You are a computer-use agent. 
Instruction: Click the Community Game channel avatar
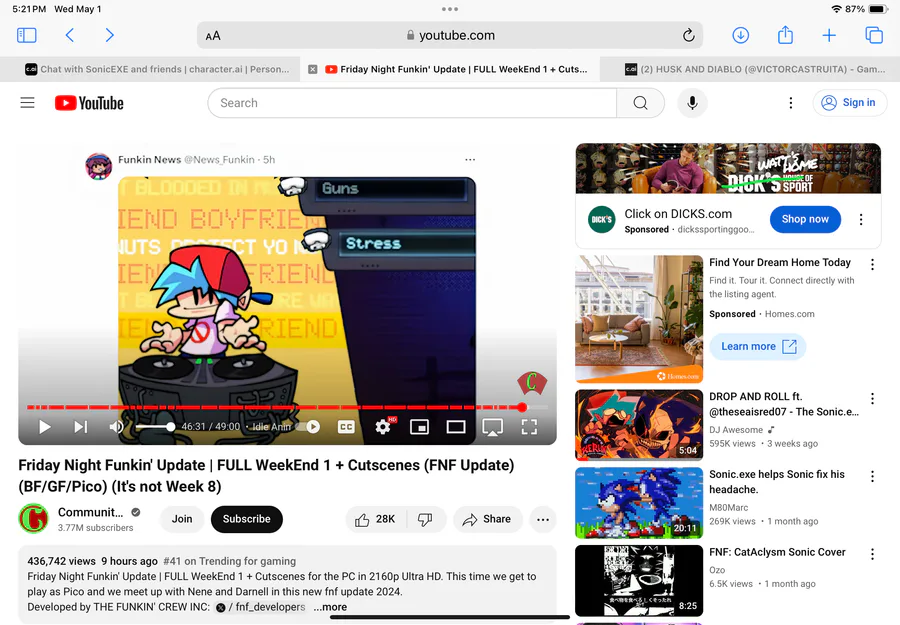[x=33, y=518]
